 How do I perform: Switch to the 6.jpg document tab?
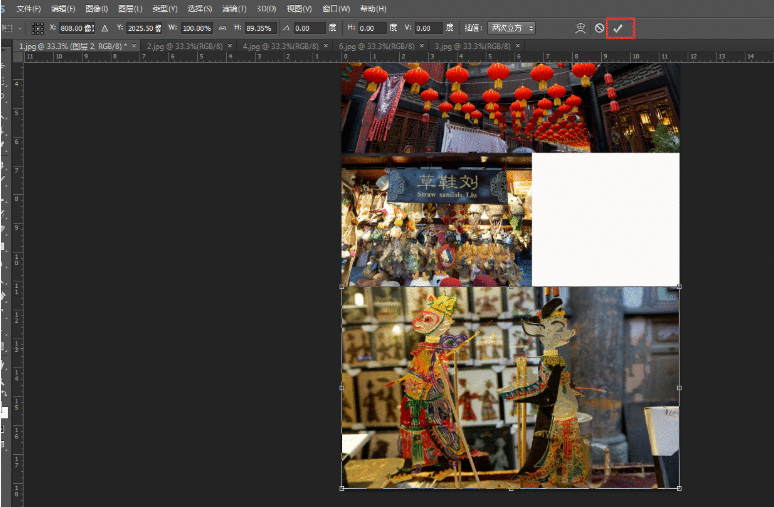375,46
